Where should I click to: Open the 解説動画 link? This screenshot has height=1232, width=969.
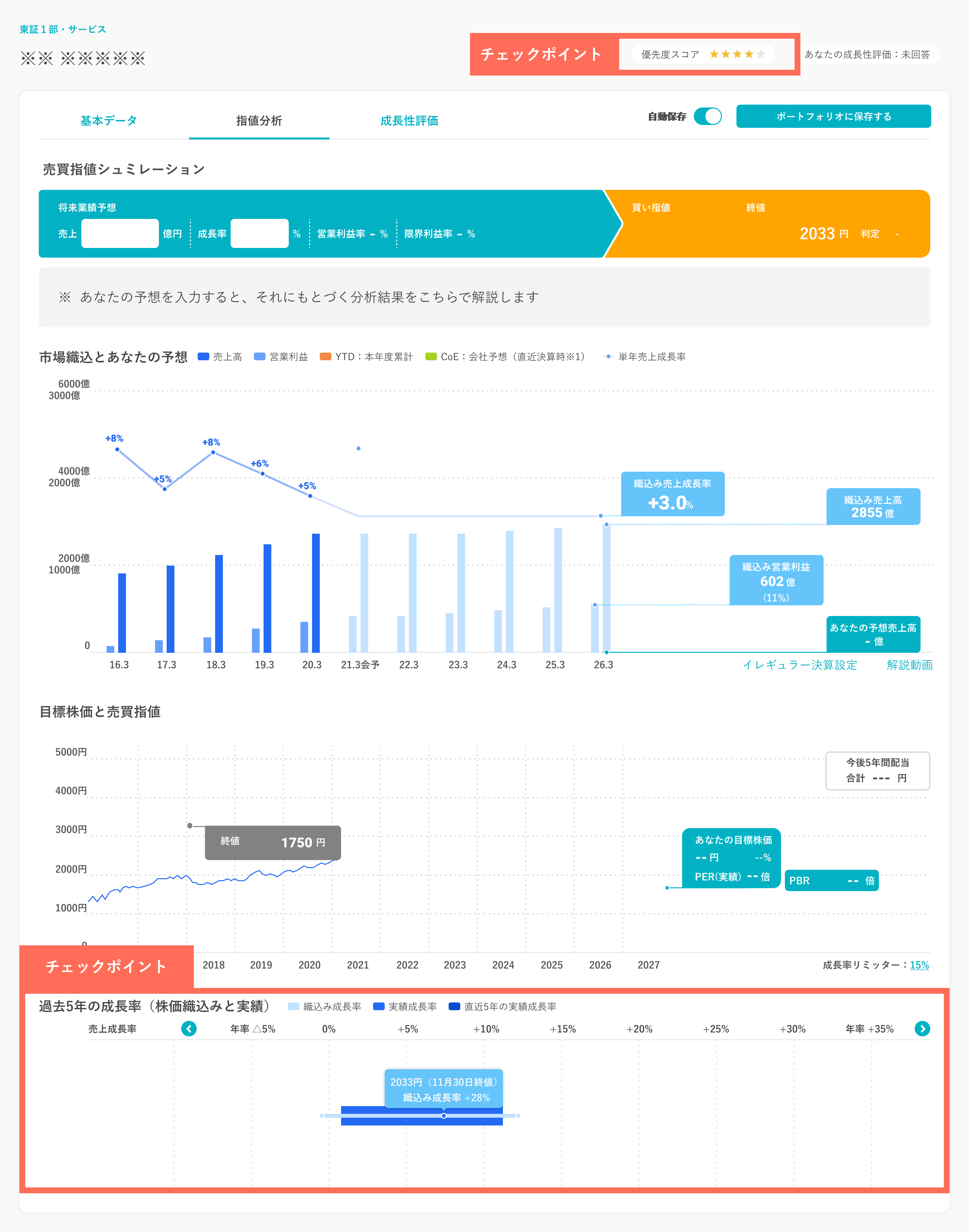pos(910,664)
